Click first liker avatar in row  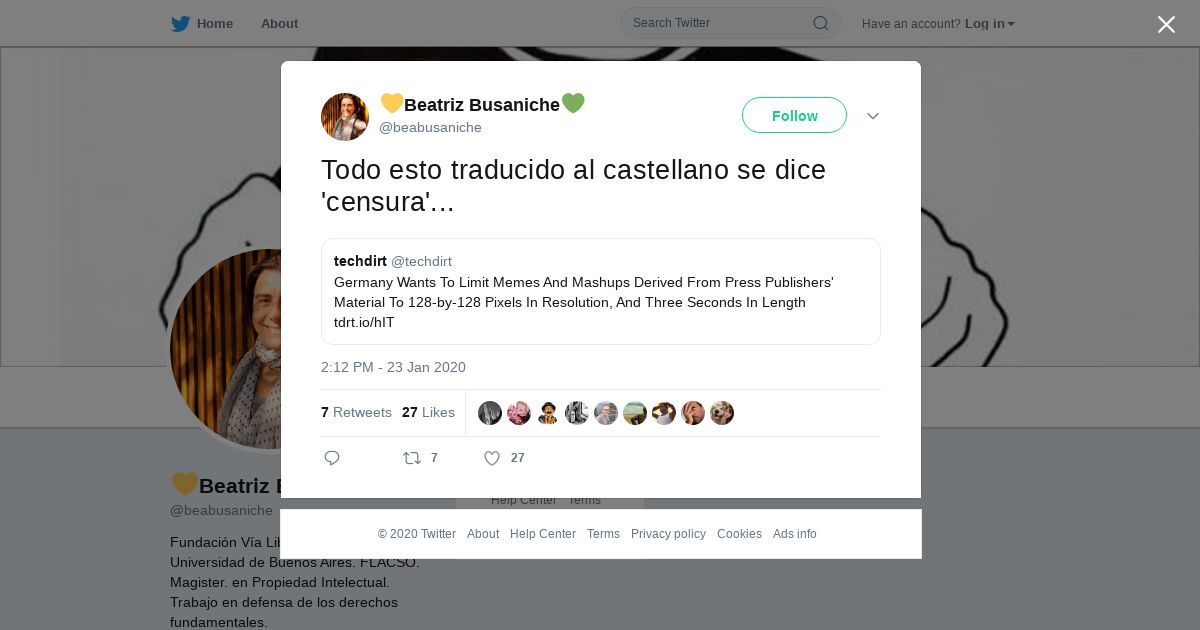[490, 413]
